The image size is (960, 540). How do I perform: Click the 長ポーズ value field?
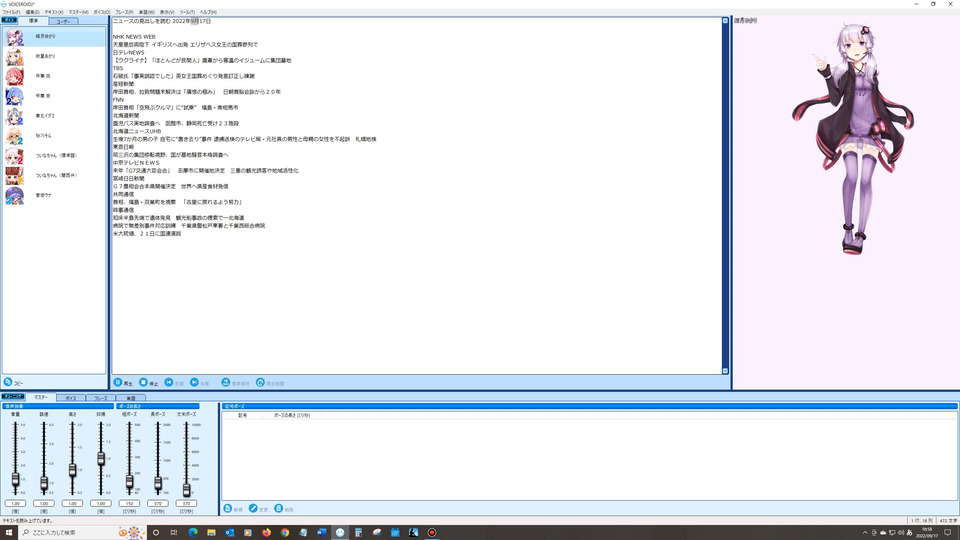pos(158,503)
